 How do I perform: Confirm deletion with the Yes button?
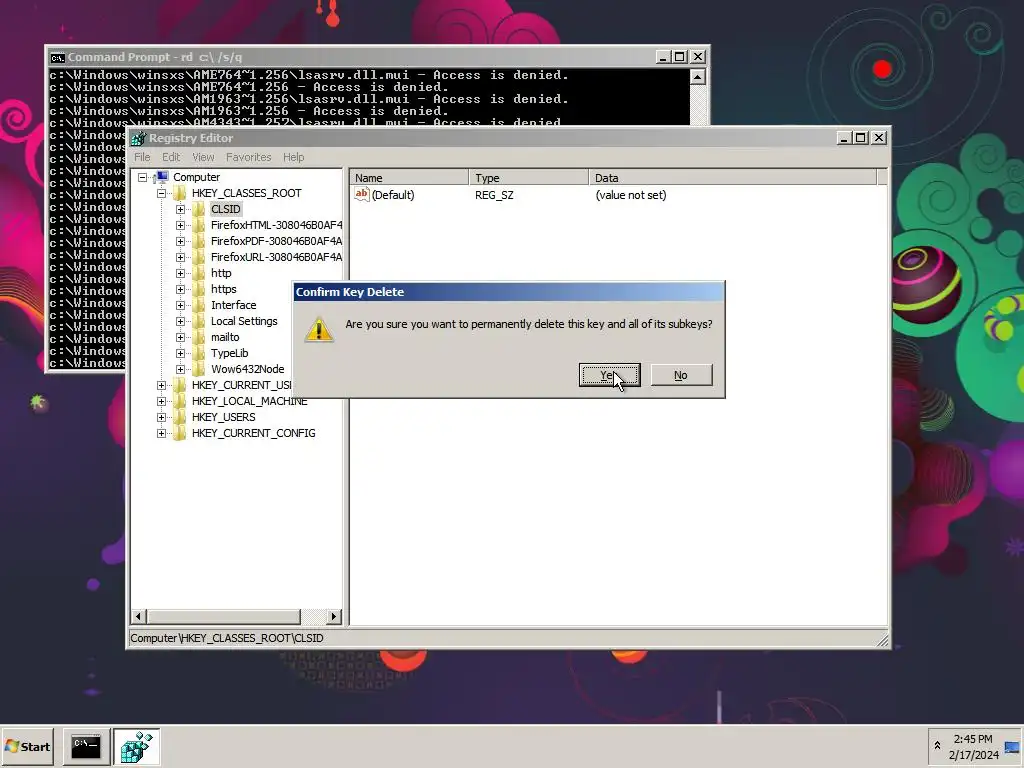(x=609, y=375)
